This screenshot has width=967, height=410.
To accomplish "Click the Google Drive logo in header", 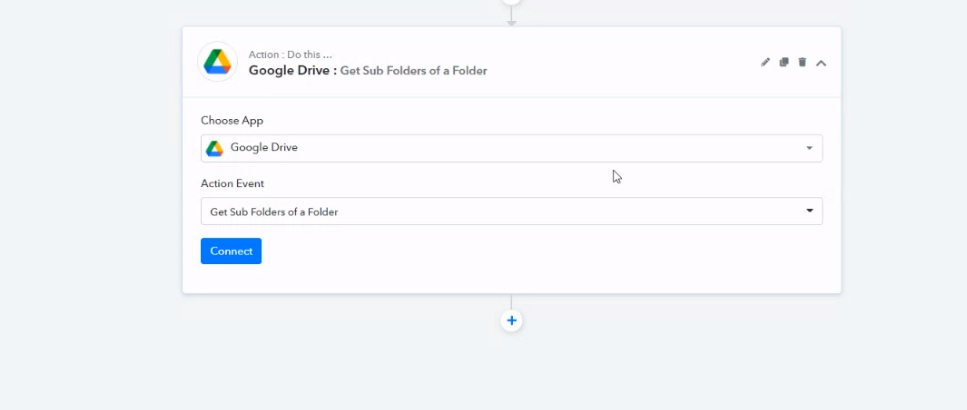I will 218,62.
